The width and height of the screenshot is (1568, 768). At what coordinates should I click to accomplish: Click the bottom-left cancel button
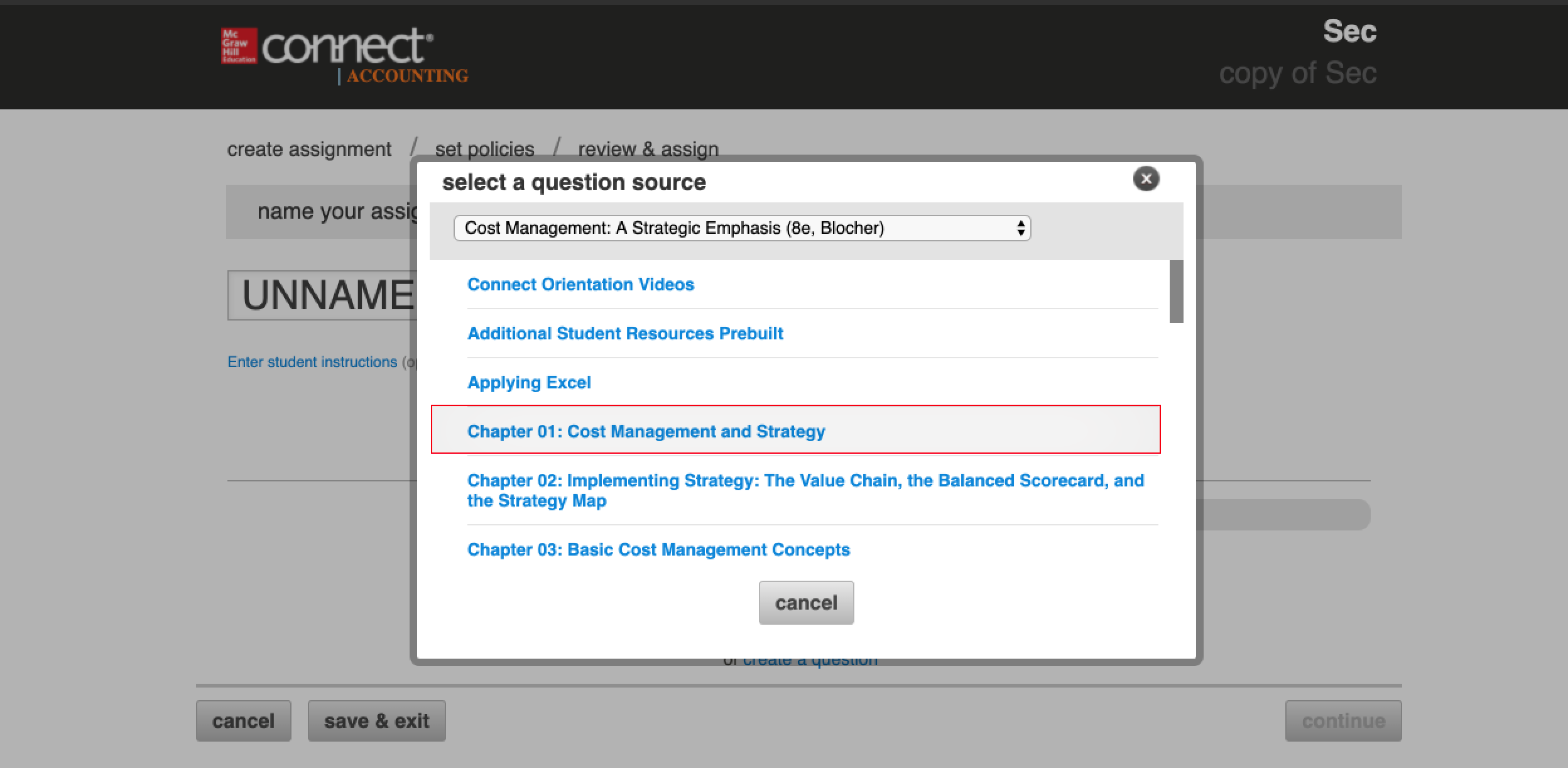243,721
